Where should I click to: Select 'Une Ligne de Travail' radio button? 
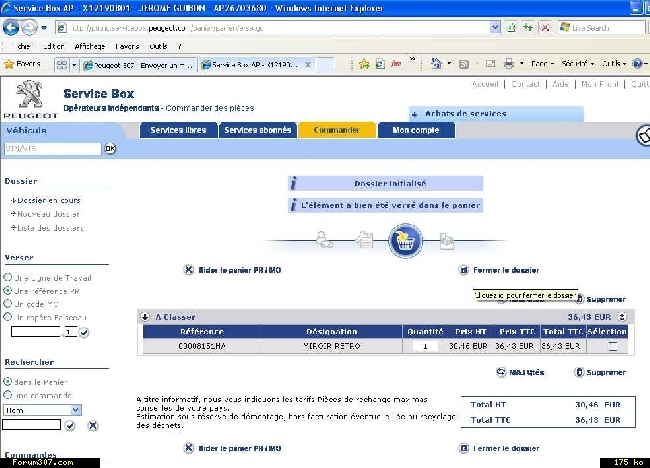(x=7, y=277)
